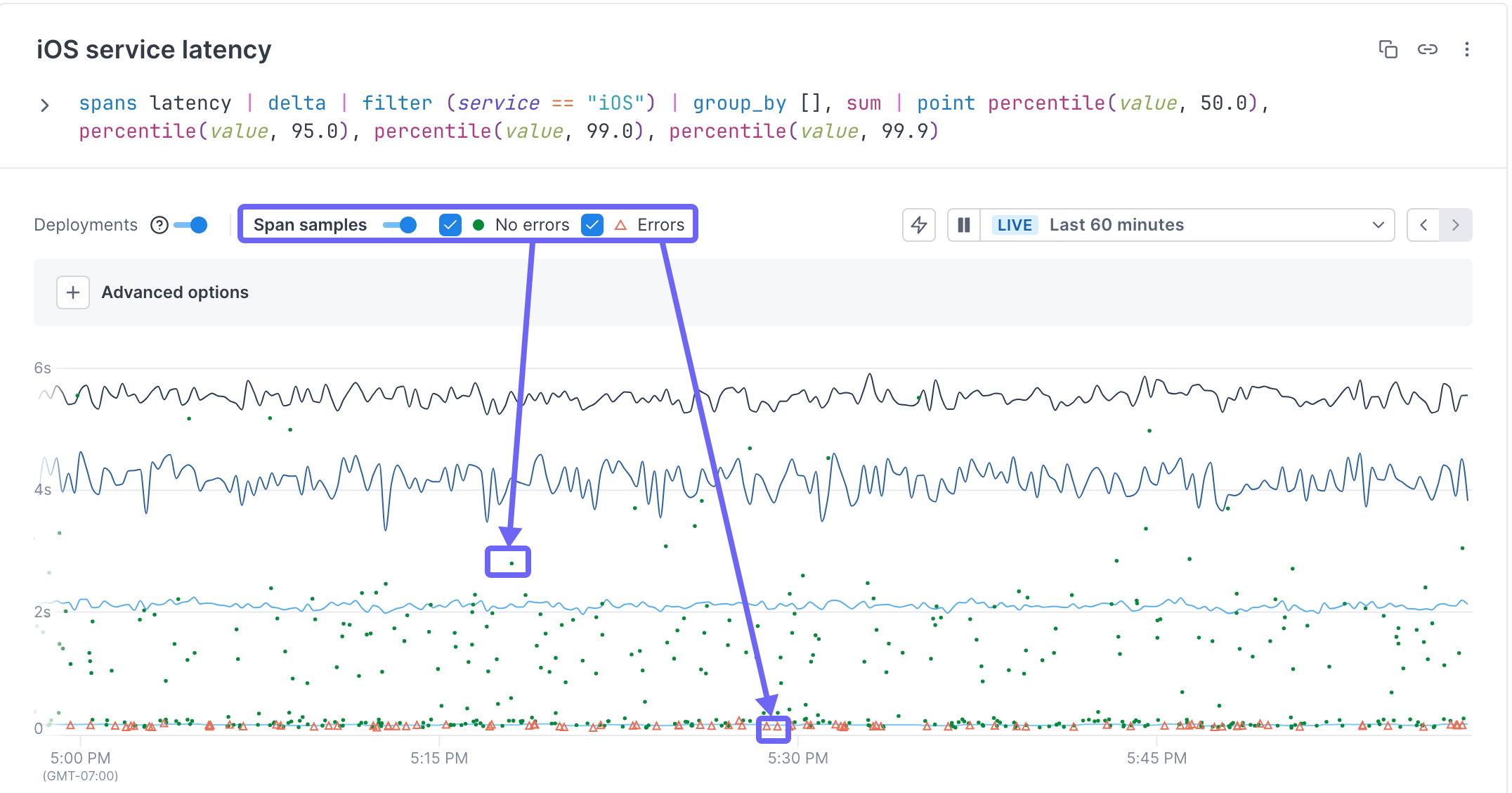Expand the spans latency query with the chevron

coord(45,104)
